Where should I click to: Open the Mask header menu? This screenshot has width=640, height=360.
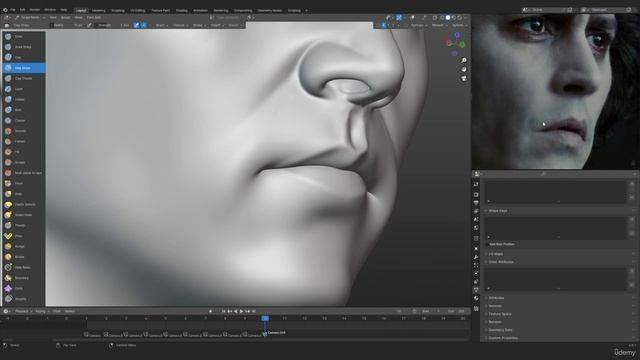(x=78, y=18)
